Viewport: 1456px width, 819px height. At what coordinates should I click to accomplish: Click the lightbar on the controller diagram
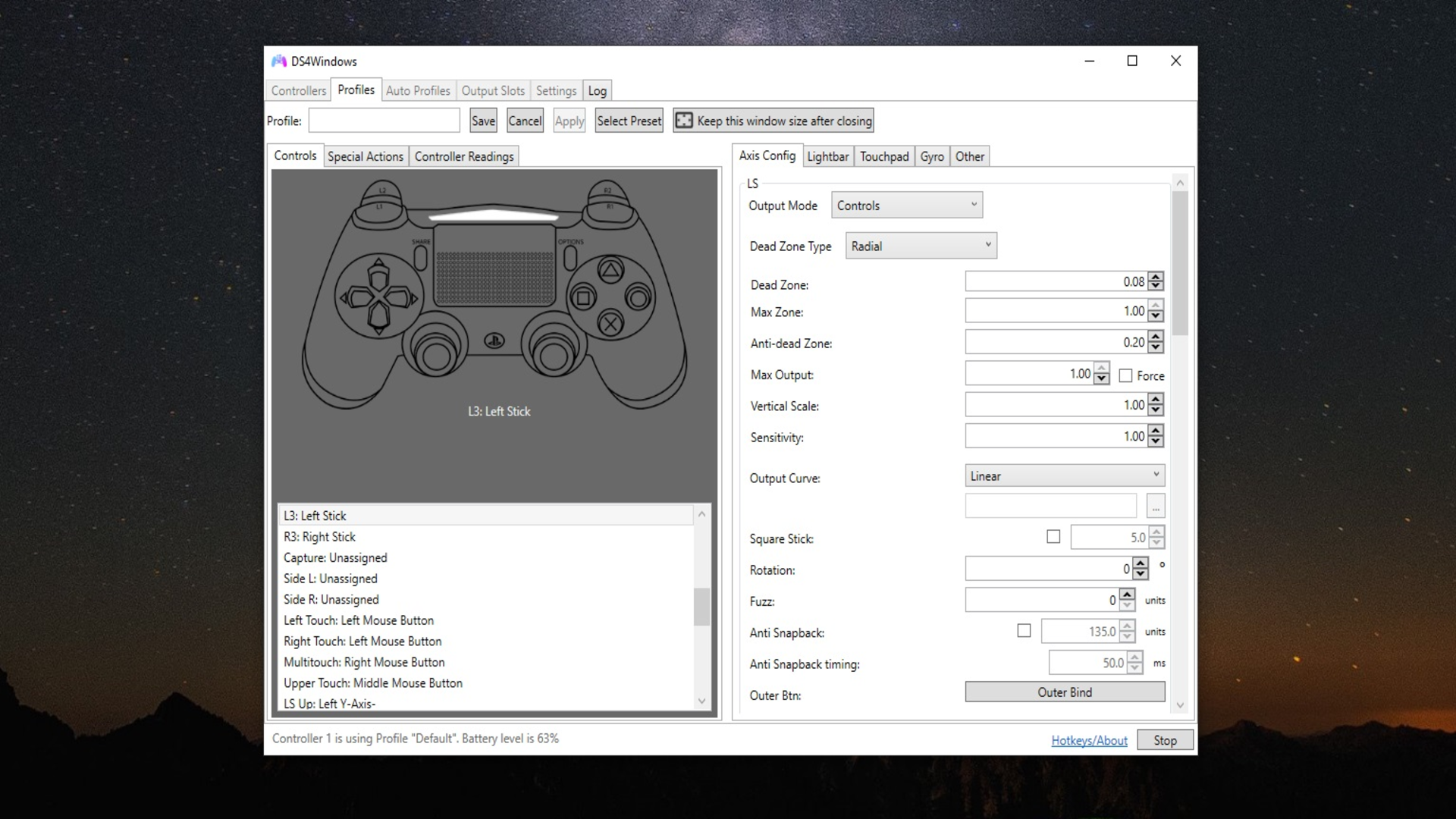click(494, 215)
